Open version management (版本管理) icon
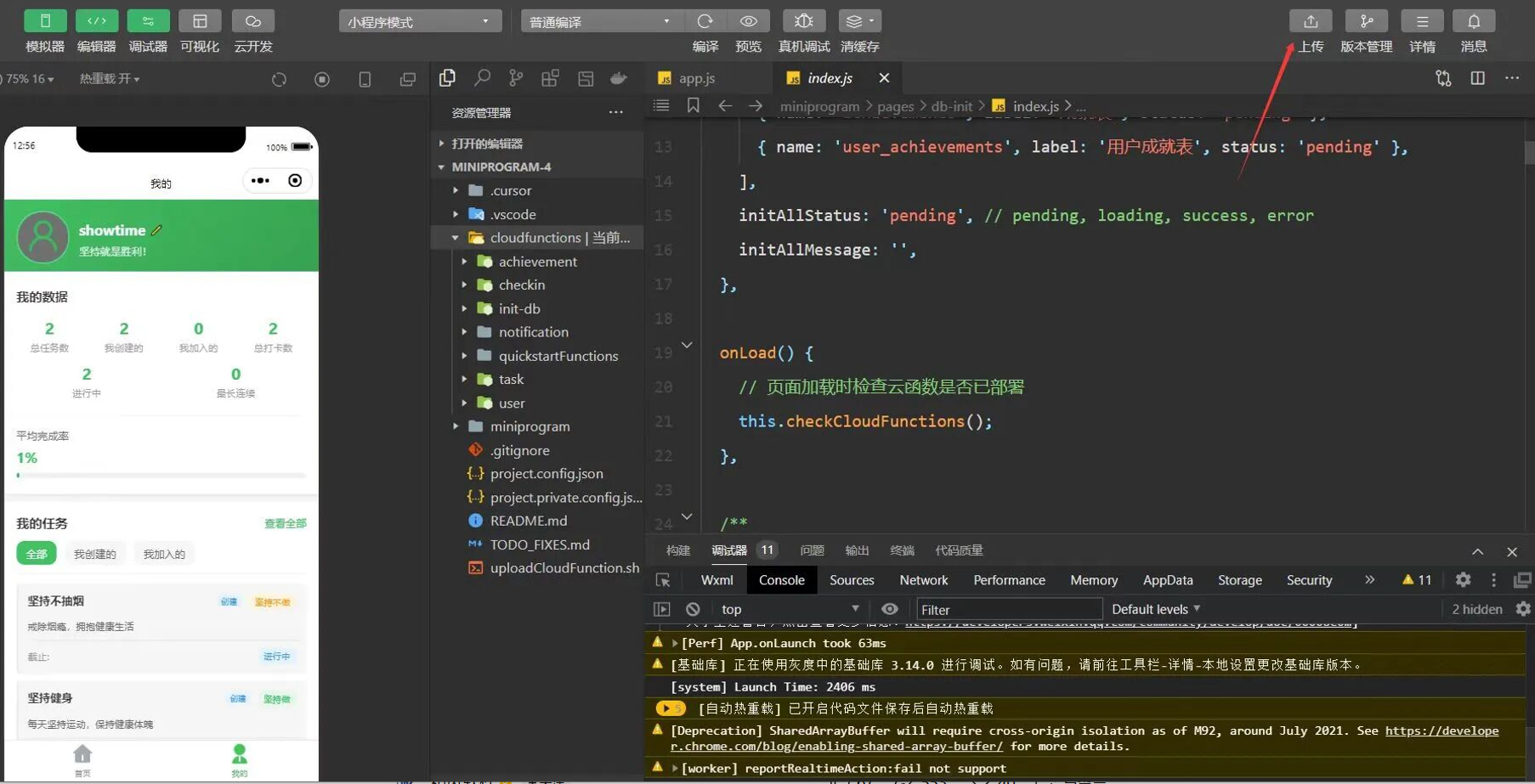 (x=1366, y=21)
